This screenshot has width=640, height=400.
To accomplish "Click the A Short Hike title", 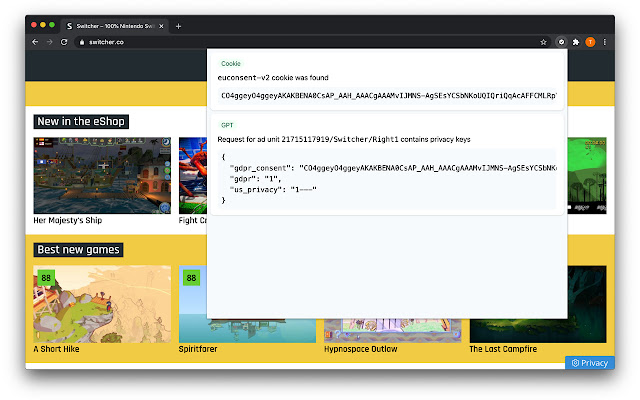I will pos(56,349).
